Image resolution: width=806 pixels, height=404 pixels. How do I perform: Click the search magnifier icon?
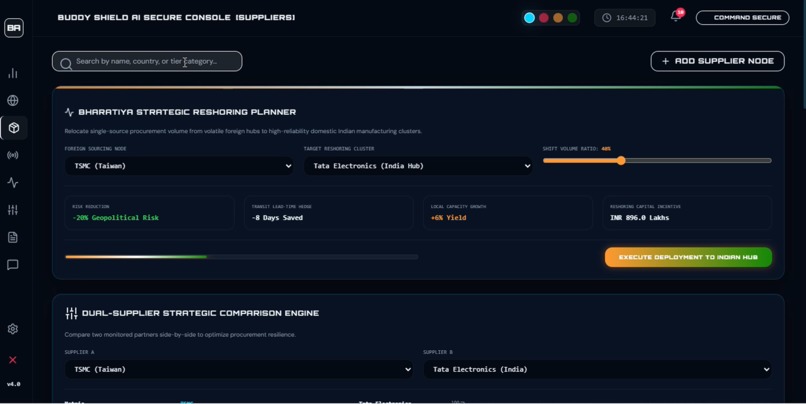(66, 64)
